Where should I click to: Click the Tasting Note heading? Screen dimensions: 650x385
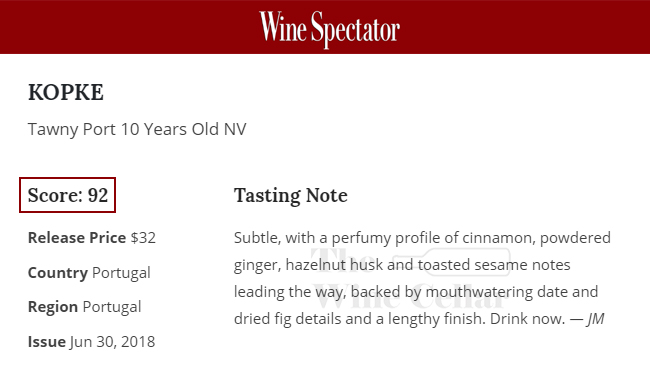(291, 196)
